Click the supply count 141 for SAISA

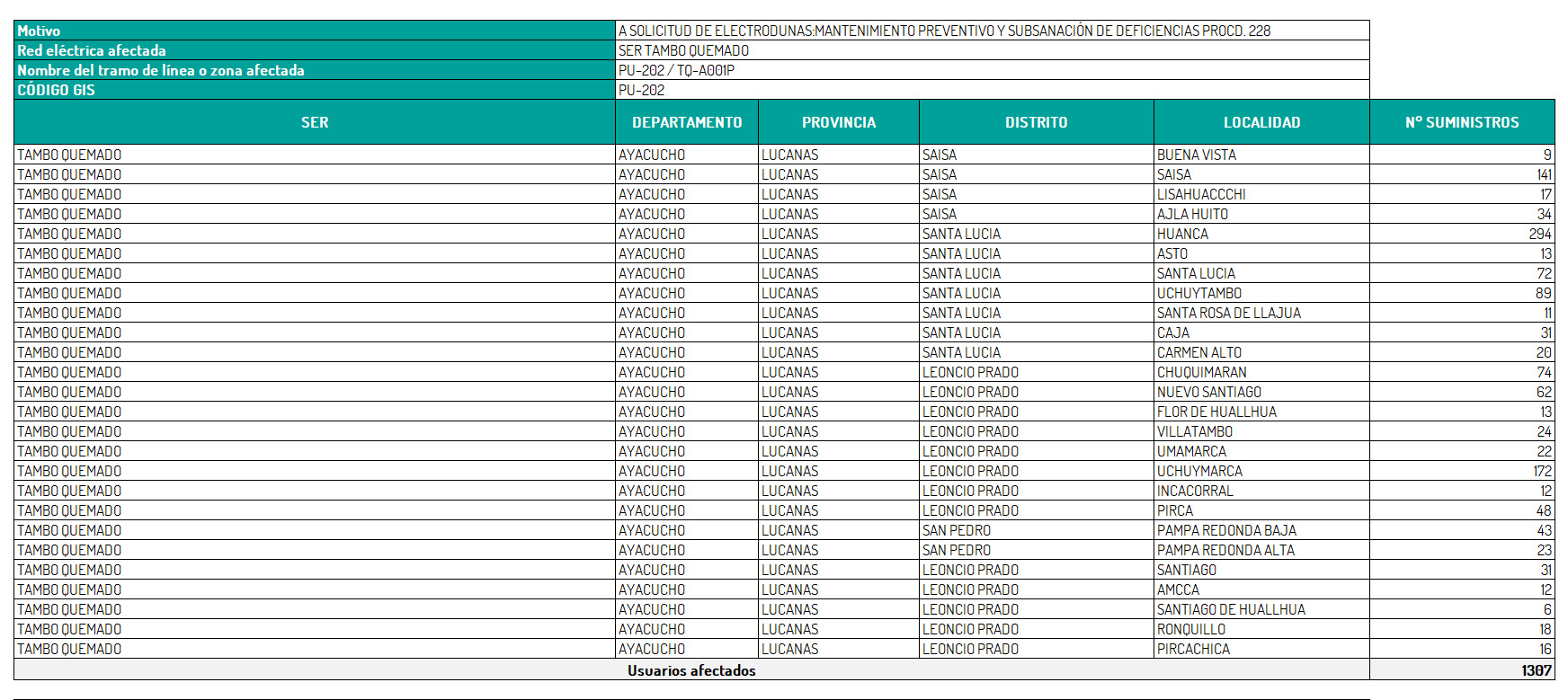(1462, 174)
